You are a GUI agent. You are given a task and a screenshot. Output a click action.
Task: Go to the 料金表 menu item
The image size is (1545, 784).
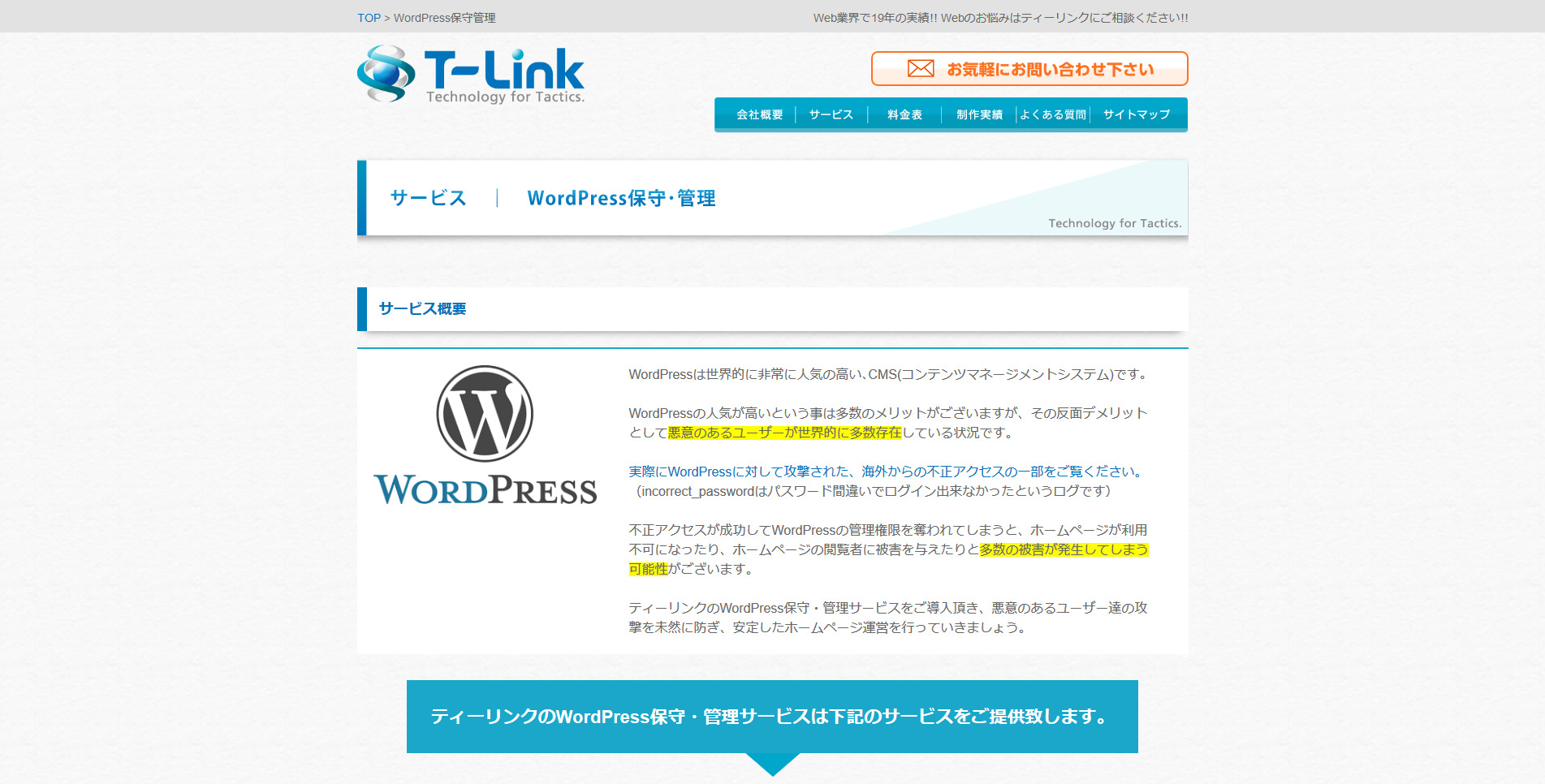click(x=904, y=114)
